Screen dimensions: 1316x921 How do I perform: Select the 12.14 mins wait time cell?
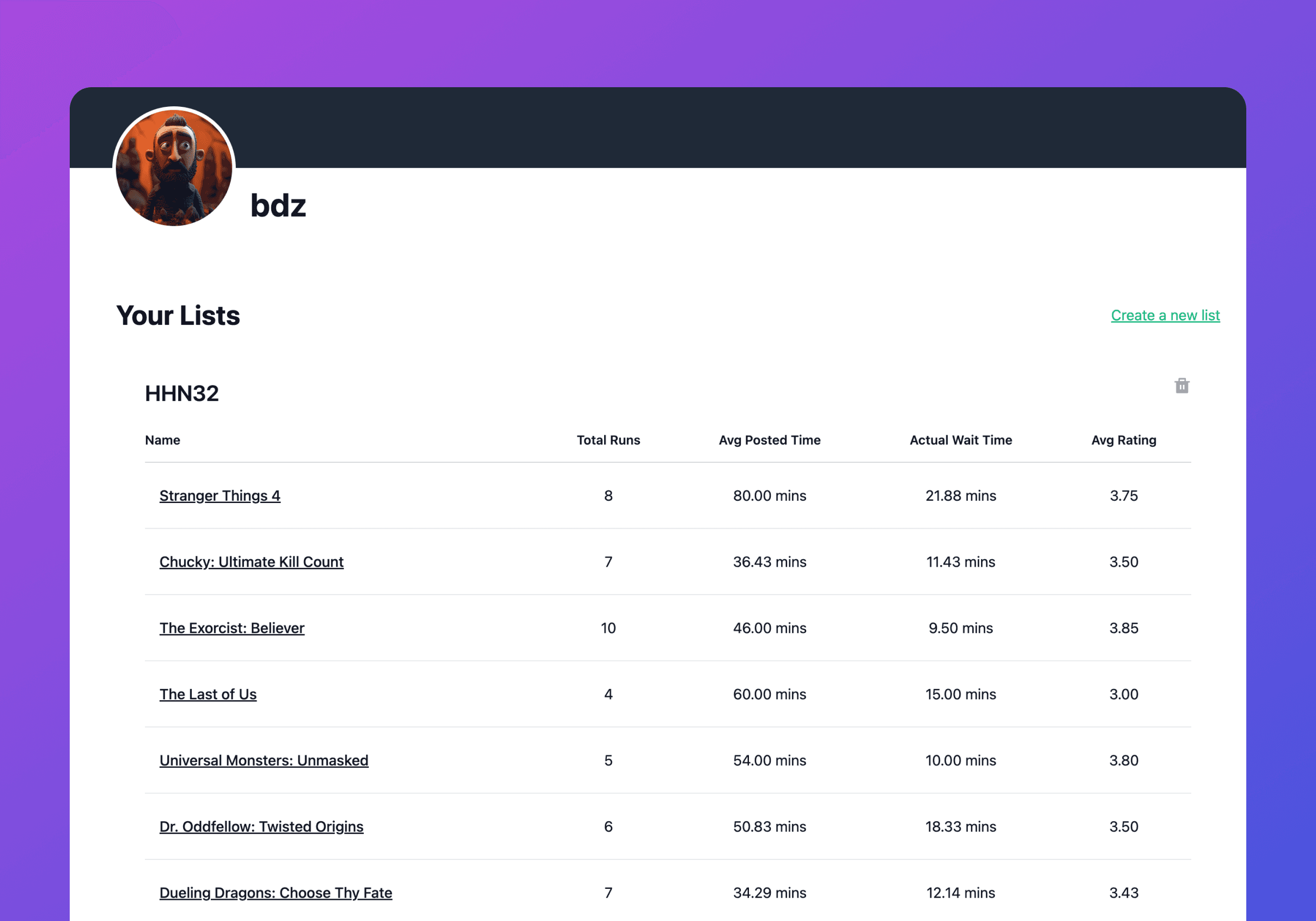tap(961, 893)
